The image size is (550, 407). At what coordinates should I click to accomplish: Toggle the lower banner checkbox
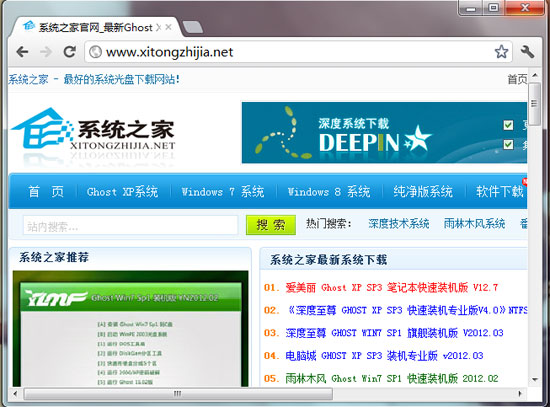click(x=508, y=145)
